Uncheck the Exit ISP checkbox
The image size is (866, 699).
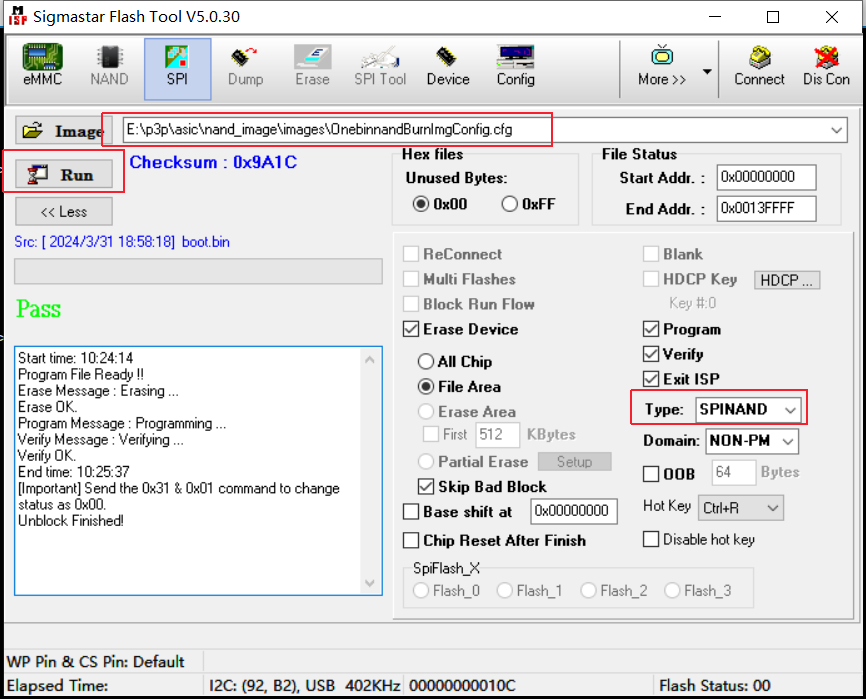pos(651,379)
